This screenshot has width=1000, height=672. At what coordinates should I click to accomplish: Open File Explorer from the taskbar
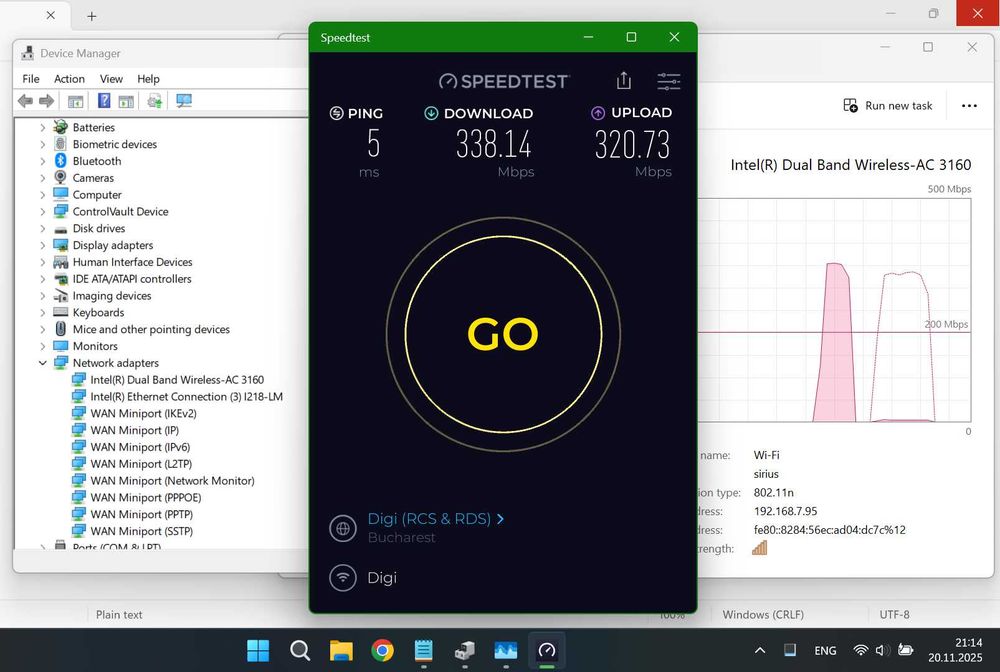coord(341,650)
